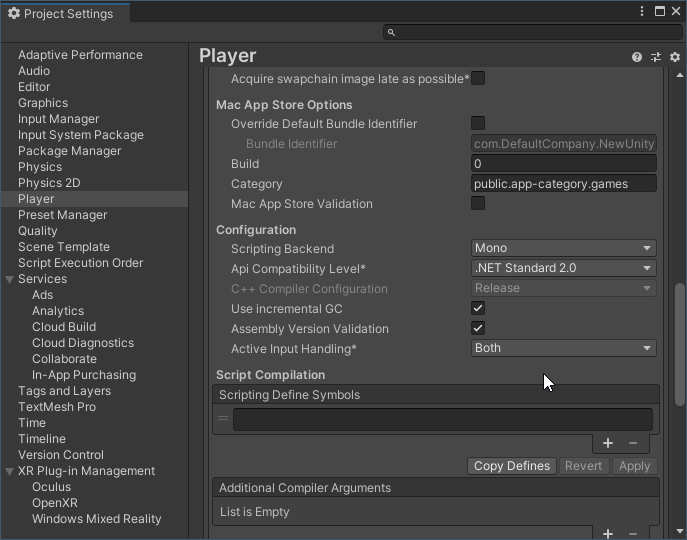Screen dimensions: 687x540
Task: Open the Player help documentation icon
Action: click(637, 57)
